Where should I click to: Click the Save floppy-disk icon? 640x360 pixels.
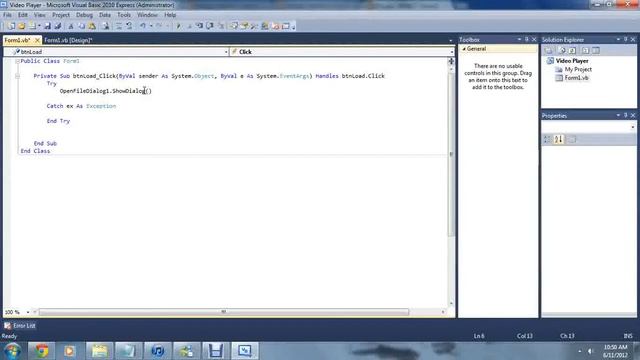(47, 26)
